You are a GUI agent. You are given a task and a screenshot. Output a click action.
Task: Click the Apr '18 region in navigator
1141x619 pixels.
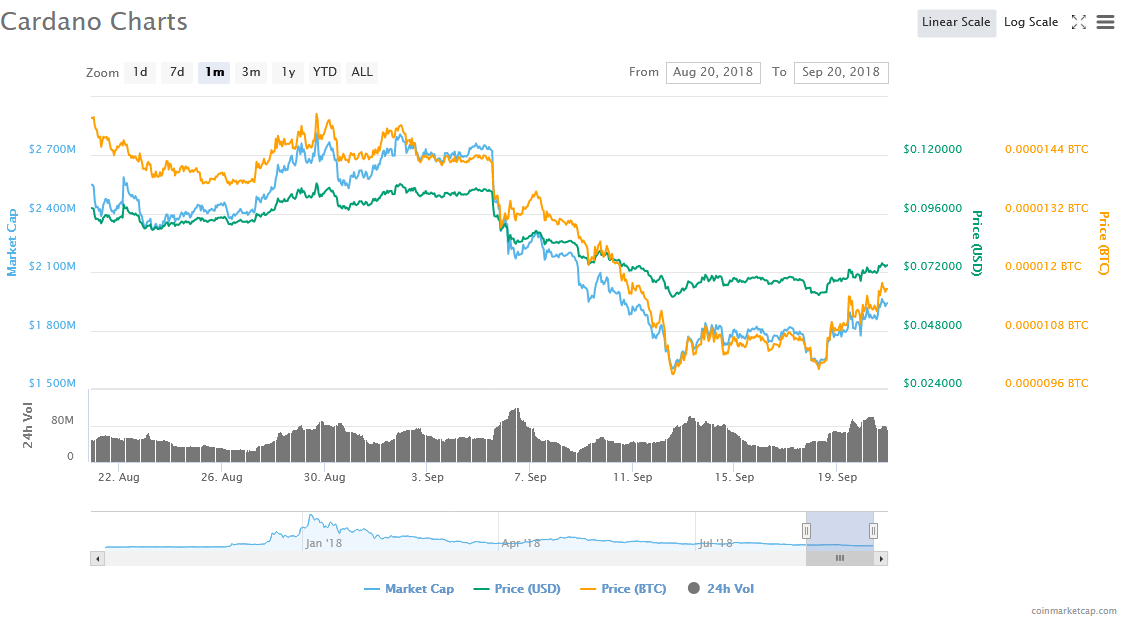[x=521, y=543]
